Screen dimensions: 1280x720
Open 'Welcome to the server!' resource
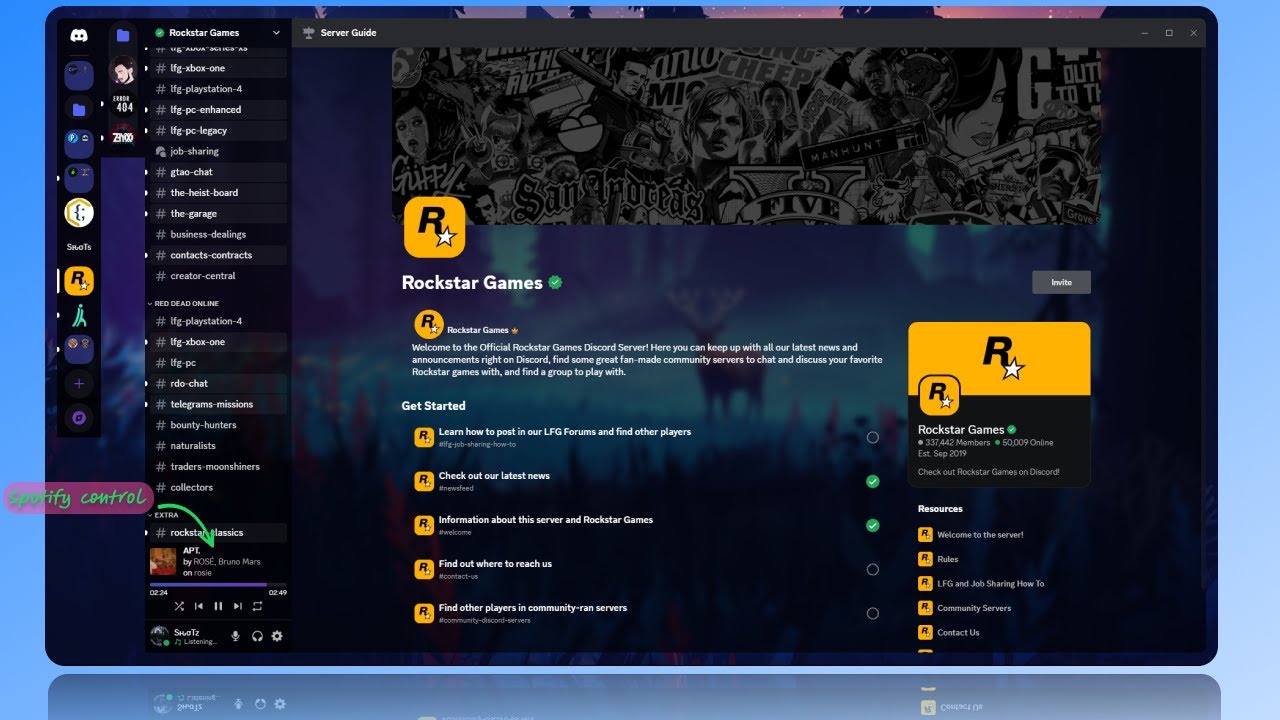(971, 535)
